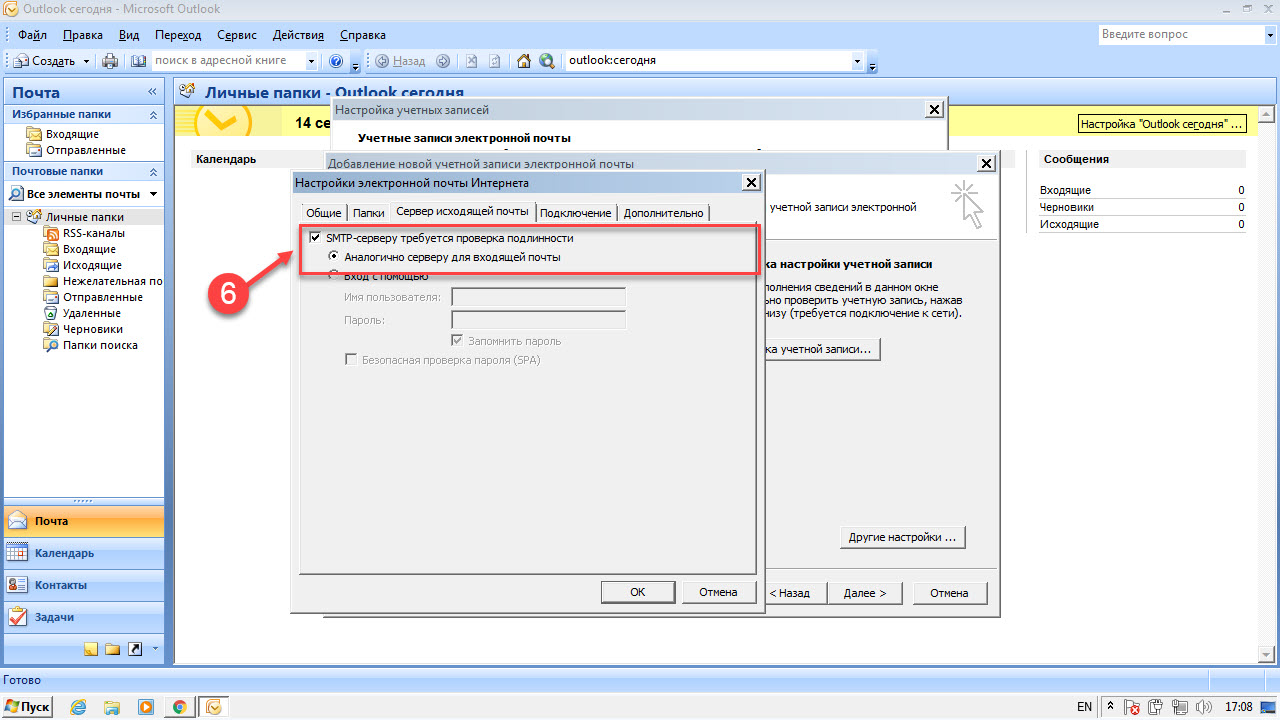Switch to the Подключение tab

click(x=575, y=213)
